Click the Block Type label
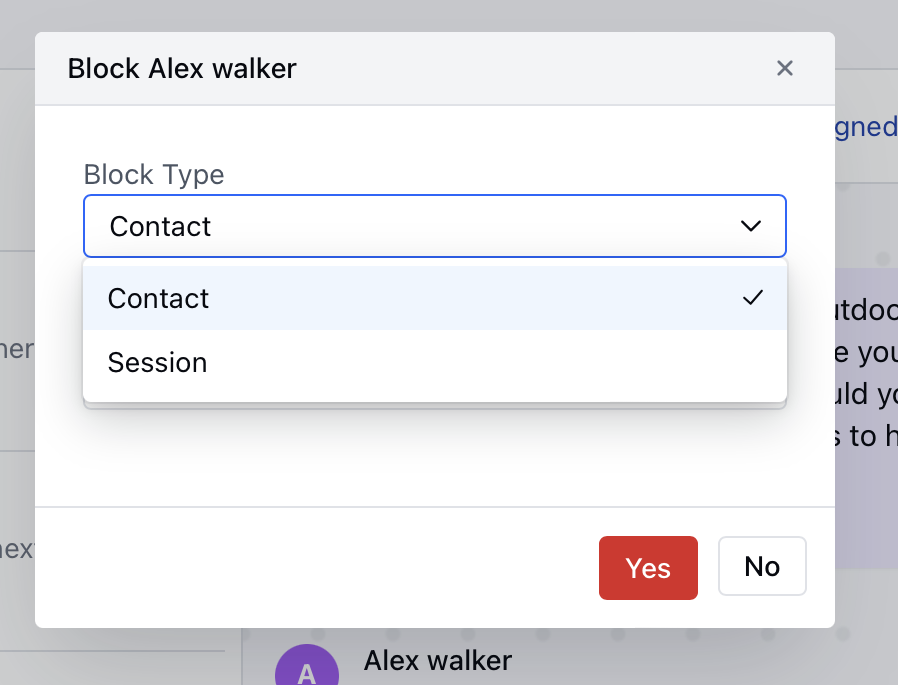The width and height of the screenshot is (898, 685). coord(153,174)
